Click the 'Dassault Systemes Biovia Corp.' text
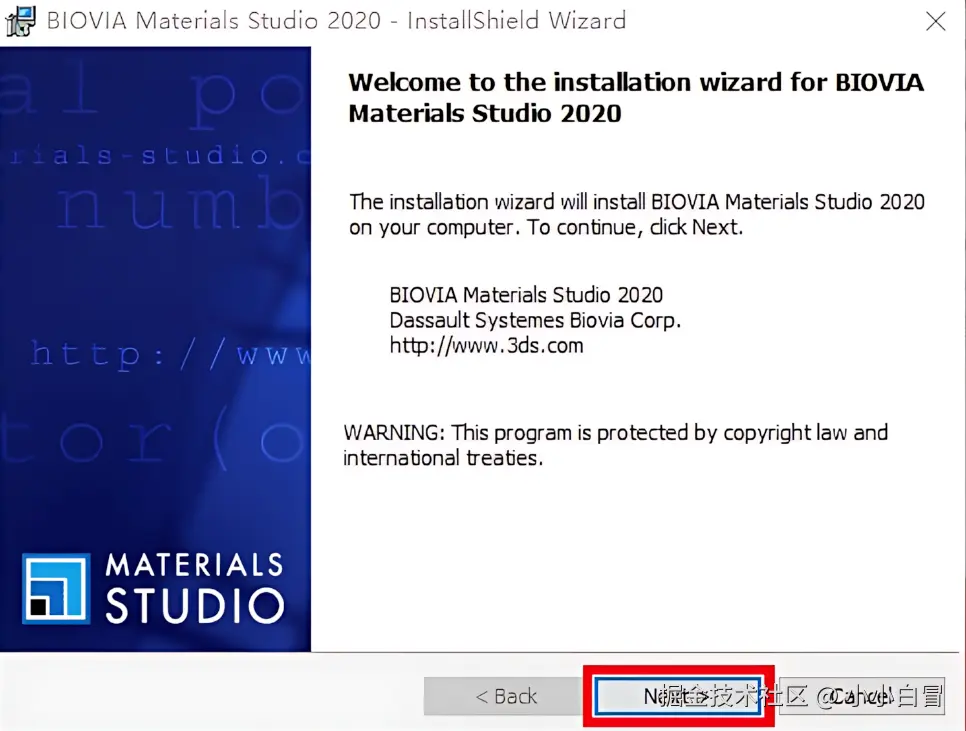 click(x=535, y=320)
